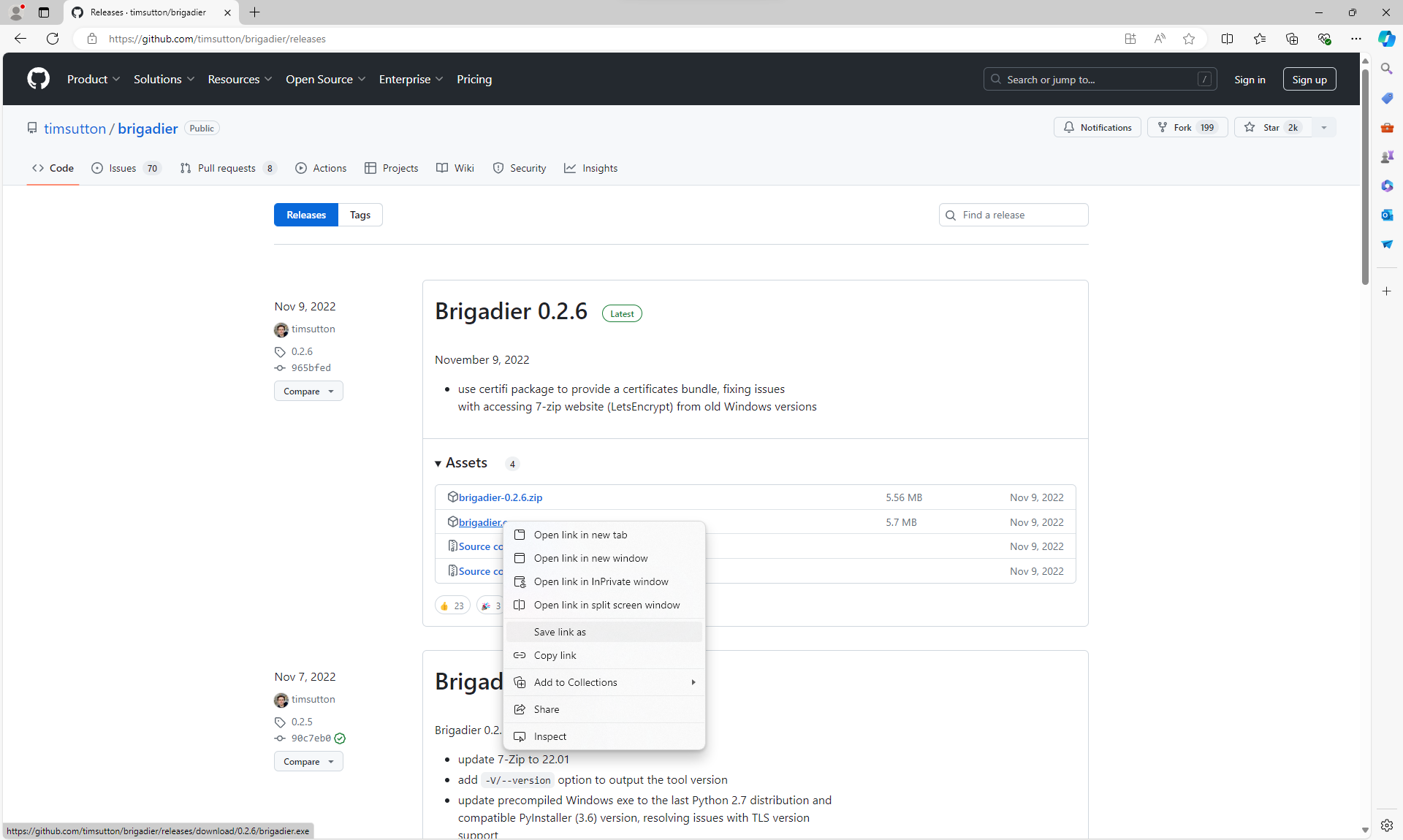This screenshot has height=840, width=1403.
Task: Expand the Product menu
Action: (94, 79)
